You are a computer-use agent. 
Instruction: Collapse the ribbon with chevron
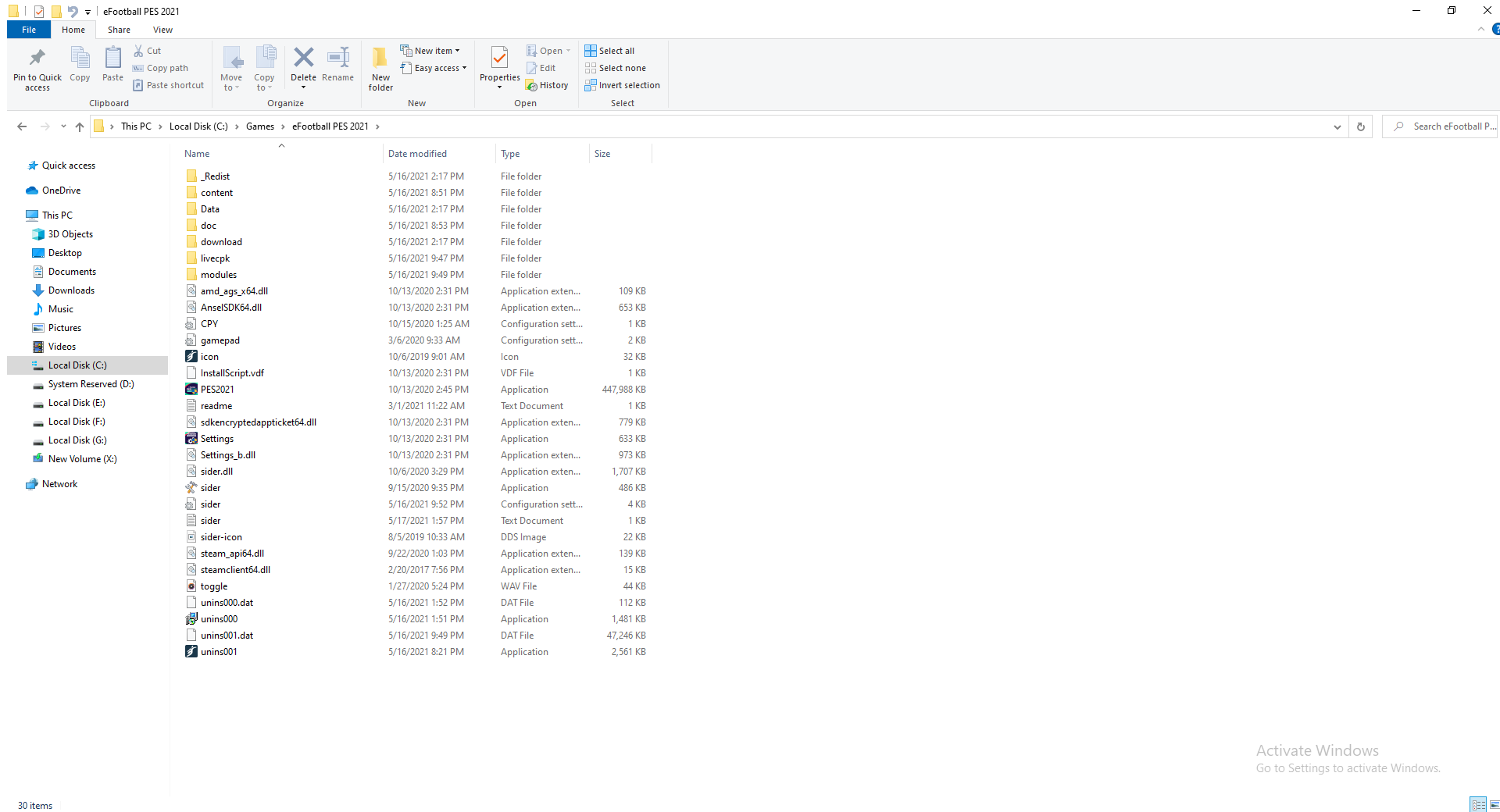[x=1481, y=30]
